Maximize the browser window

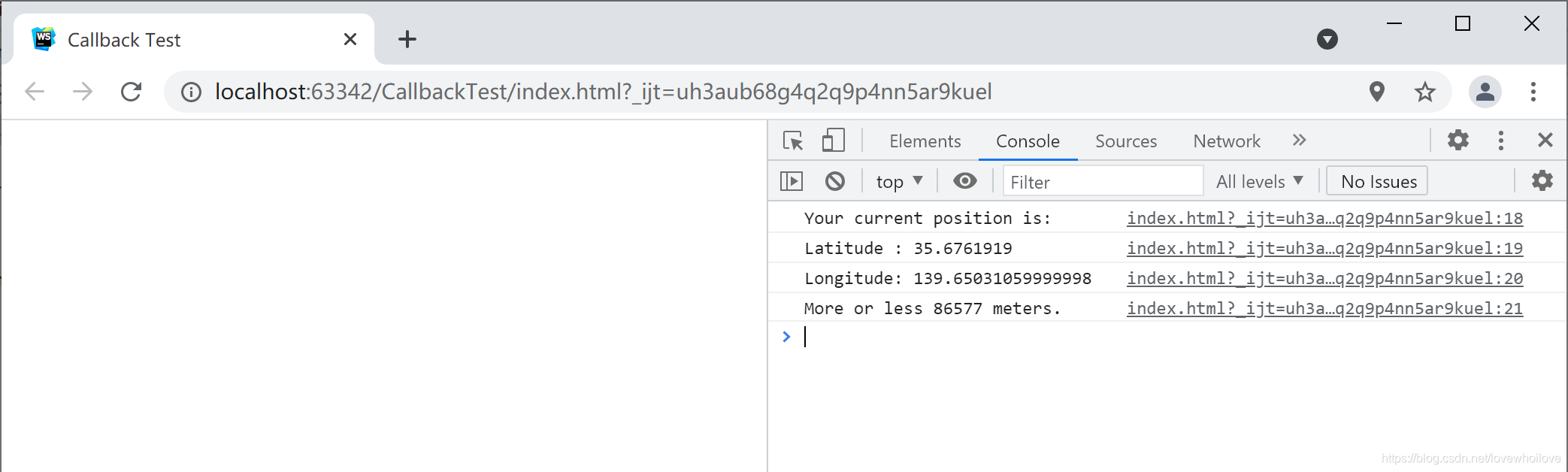pyautogui.click(x=1463, y=23)
